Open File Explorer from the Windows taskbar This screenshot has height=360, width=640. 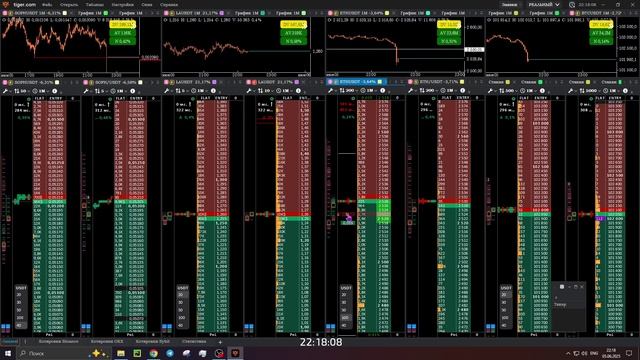coord(121,353)
